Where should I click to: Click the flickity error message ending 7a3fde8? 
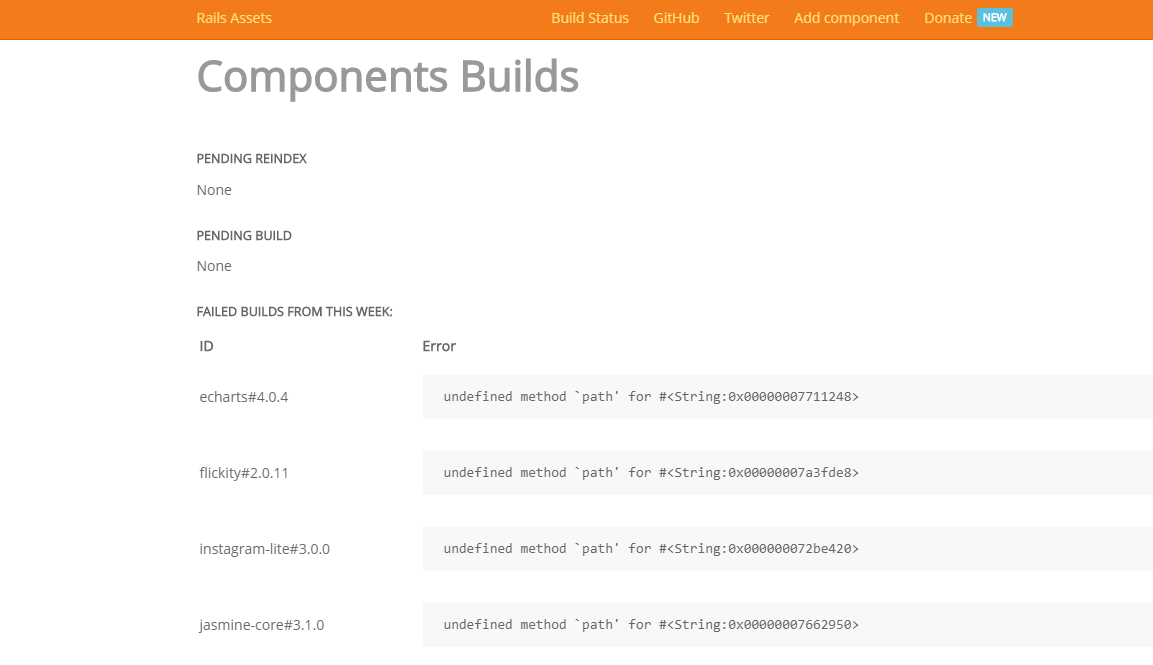coord(651,472)
